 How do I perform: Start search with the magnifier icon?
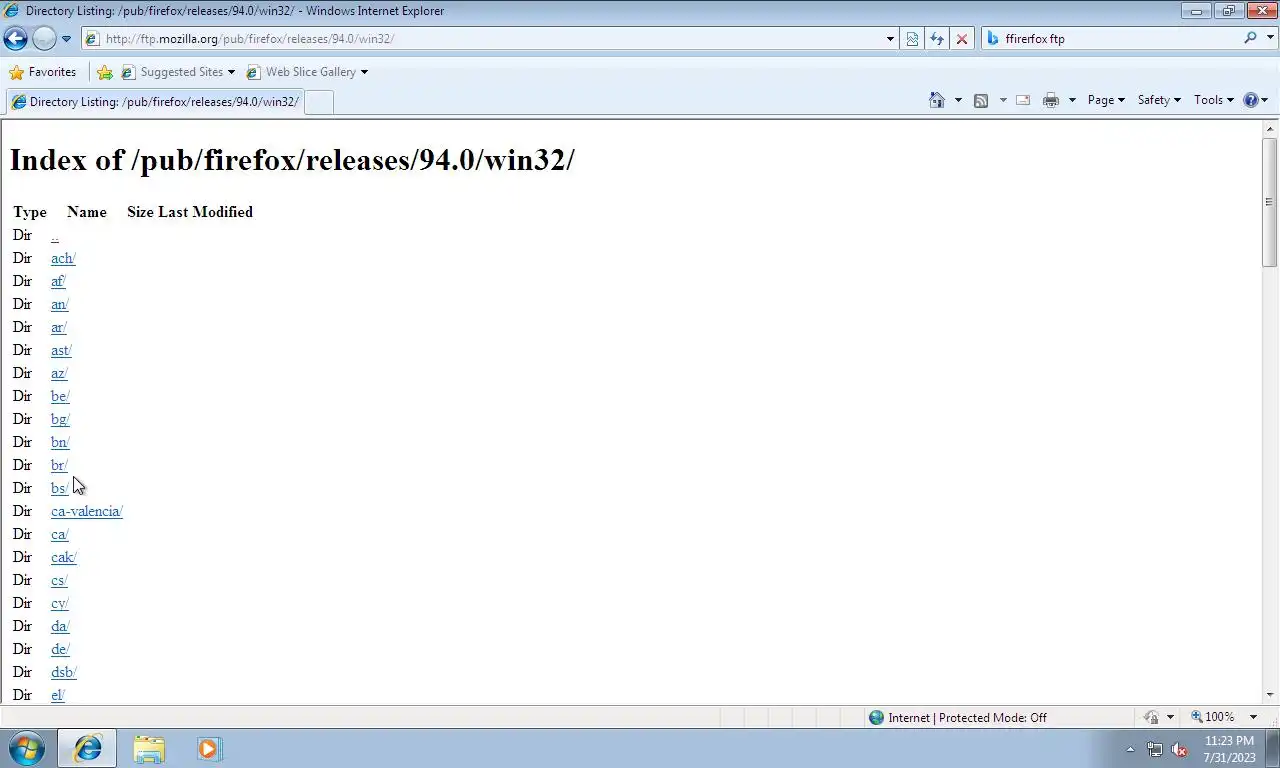1250,39
